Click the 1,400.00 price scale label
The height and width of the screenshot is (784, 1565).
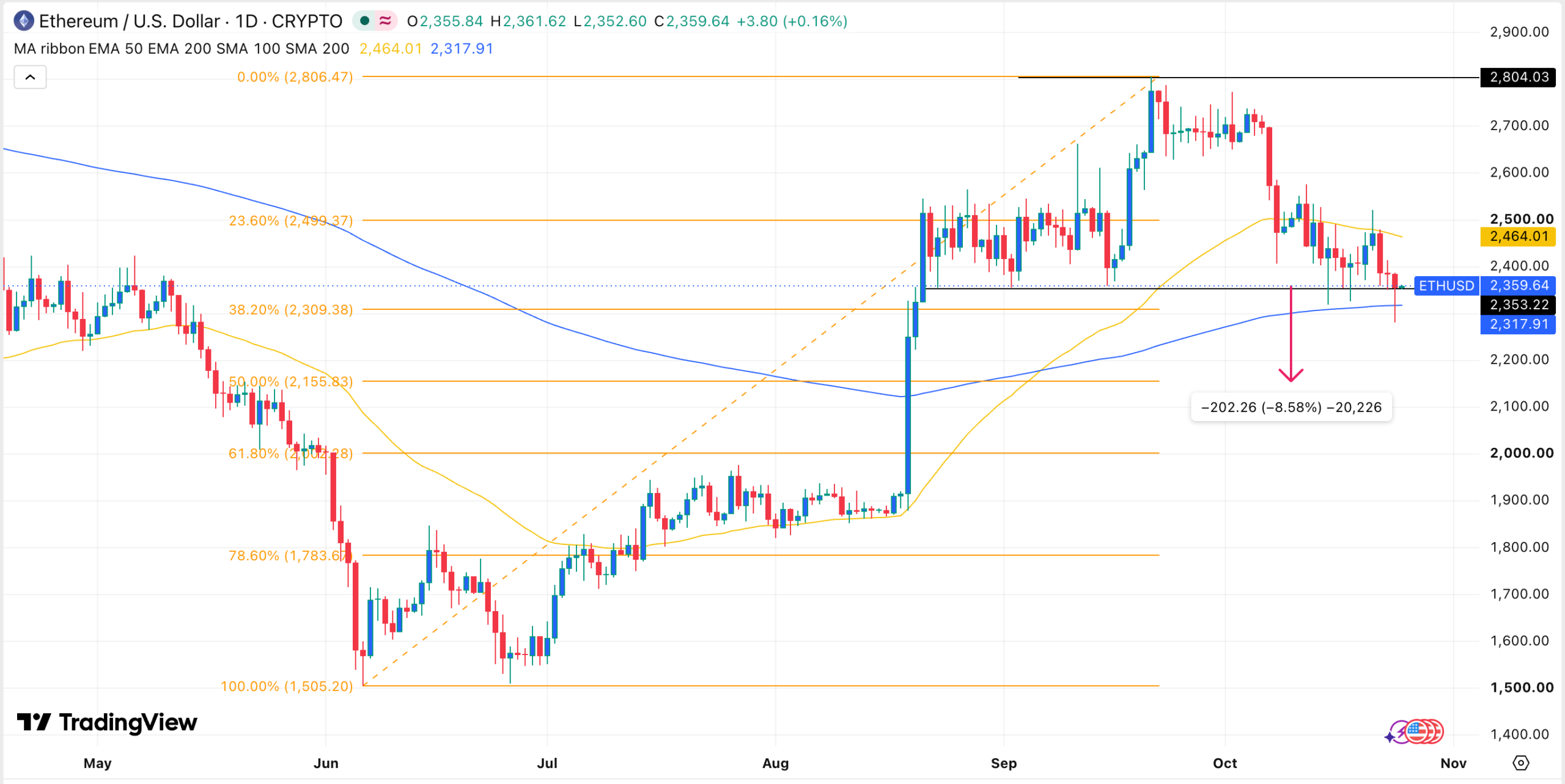click(x=1519, y=735)
